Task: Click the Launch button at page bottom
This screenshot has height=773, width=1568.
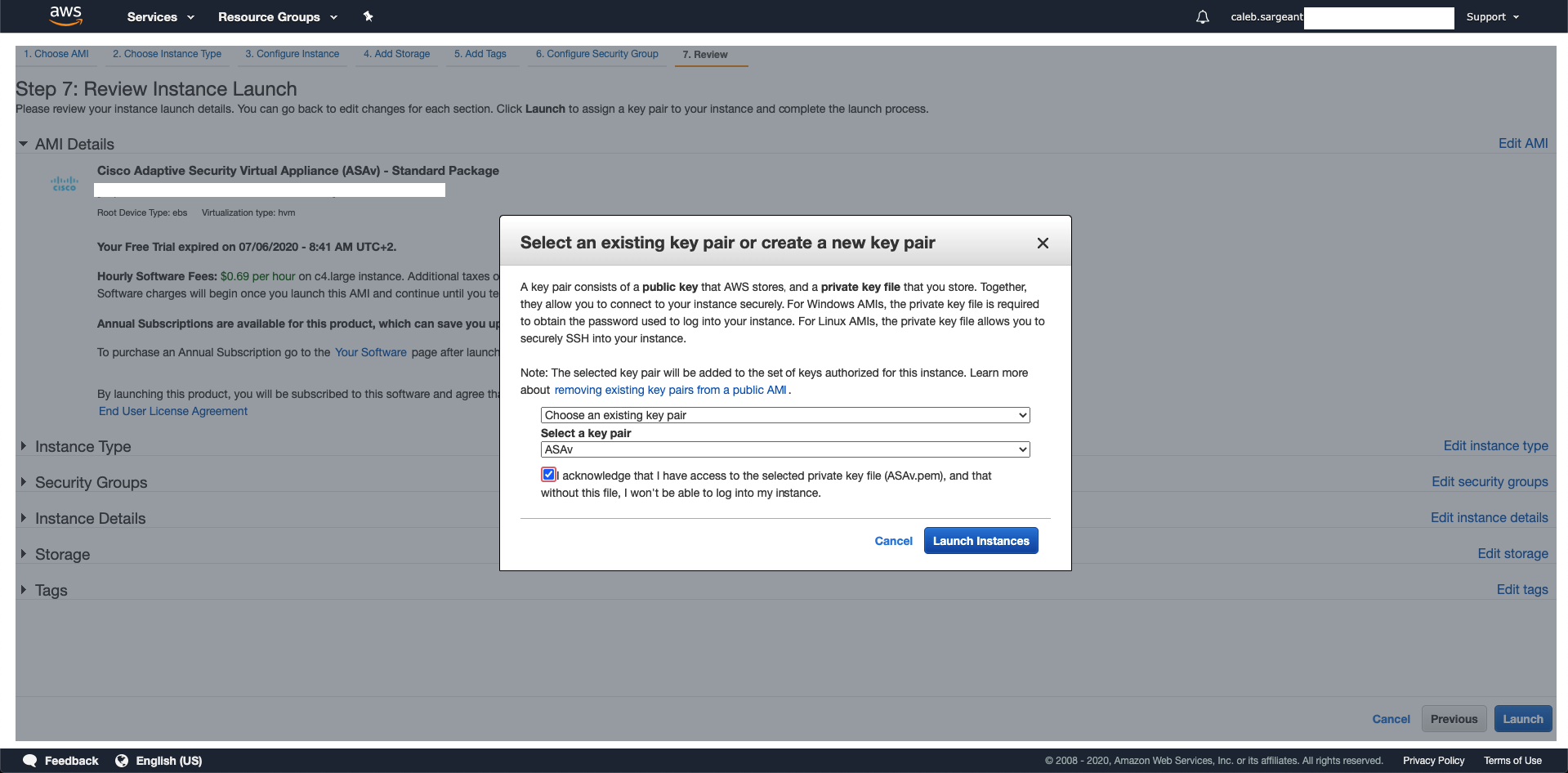Action: tap(1523, 719)
